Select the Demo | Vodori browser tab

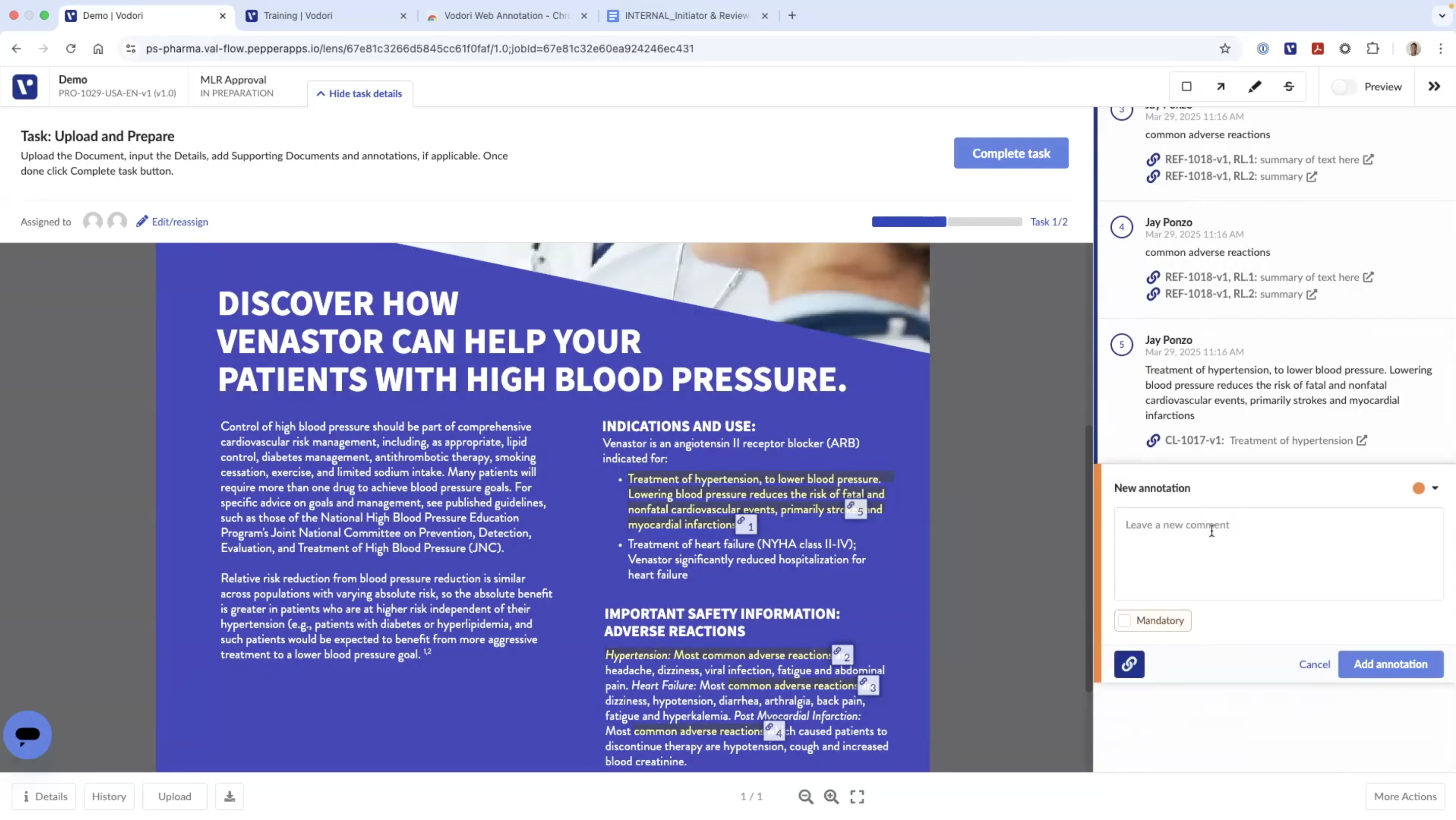(x=145, y=15)
